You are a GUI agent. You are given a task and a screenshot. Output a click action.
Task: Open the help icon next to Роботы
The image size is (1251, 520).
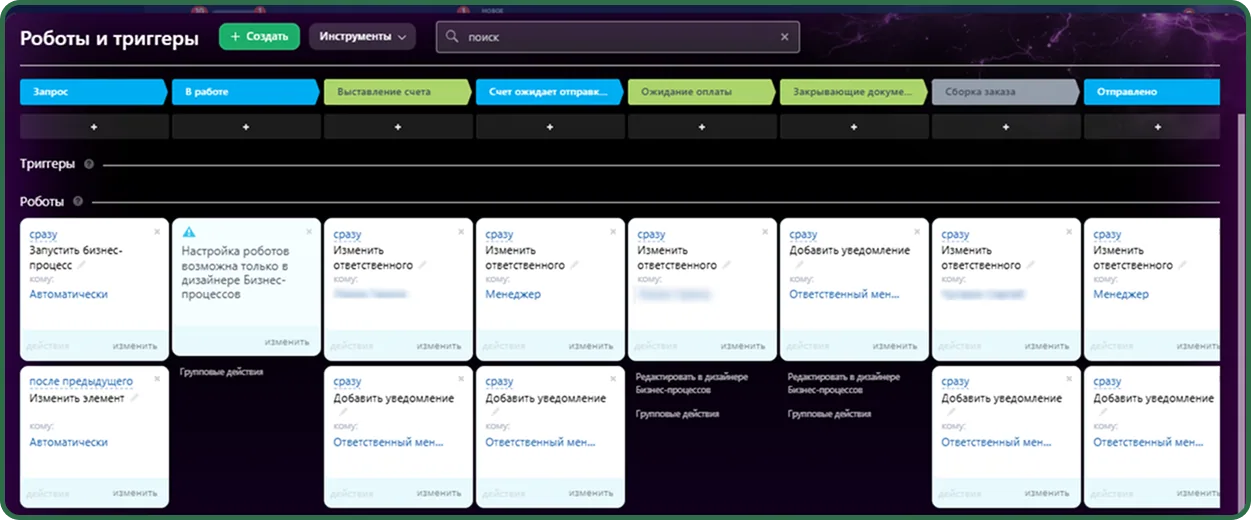[78, 201]
